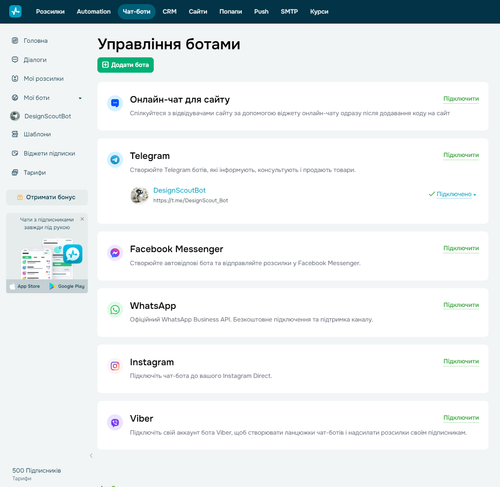This screenshot has width=500, height=487.
Task: Click the Telegram card heading
Action: (150, 156)
